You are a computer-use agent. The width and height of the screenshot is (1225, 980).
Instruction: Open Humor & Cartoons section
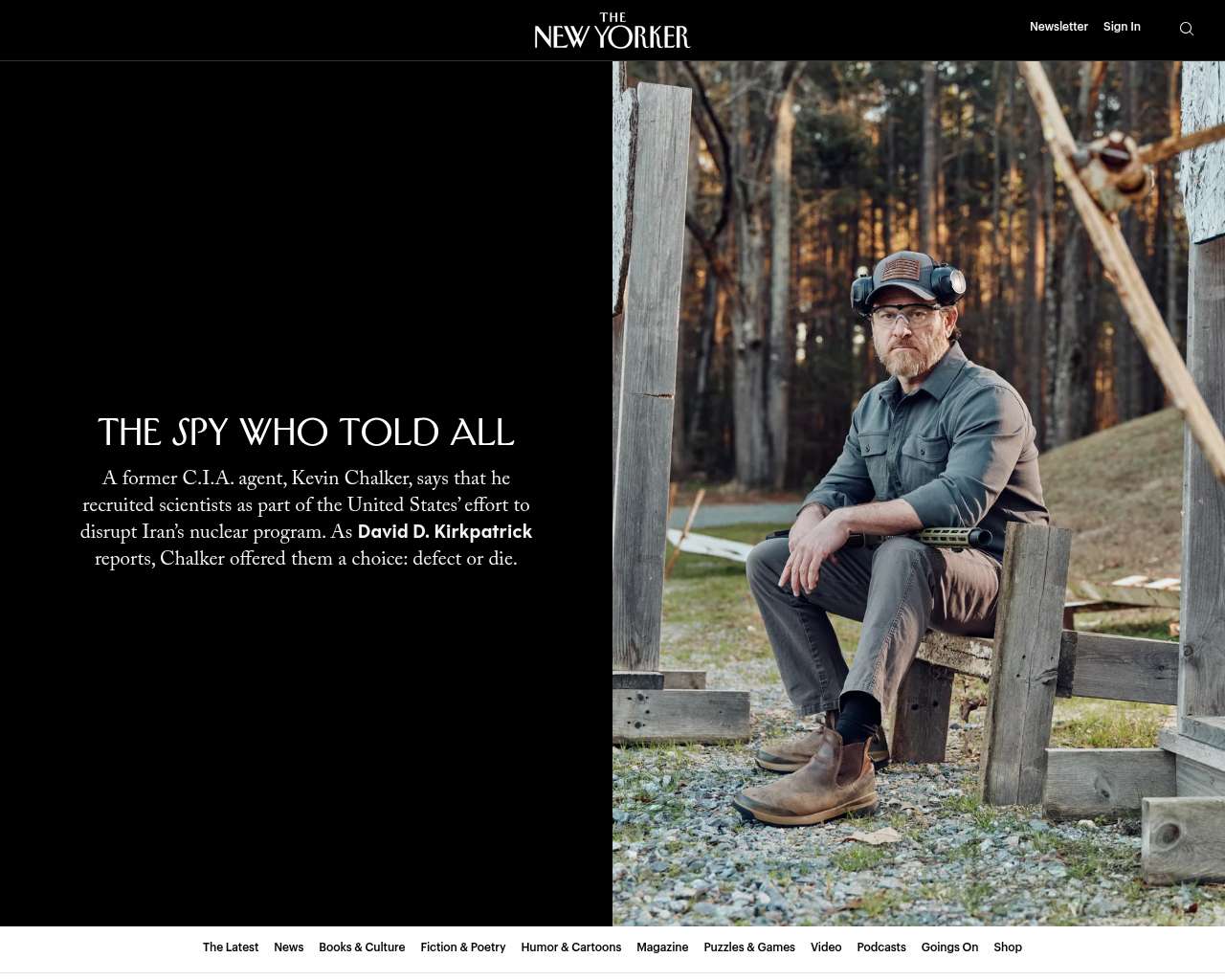[x=571, y=947]
